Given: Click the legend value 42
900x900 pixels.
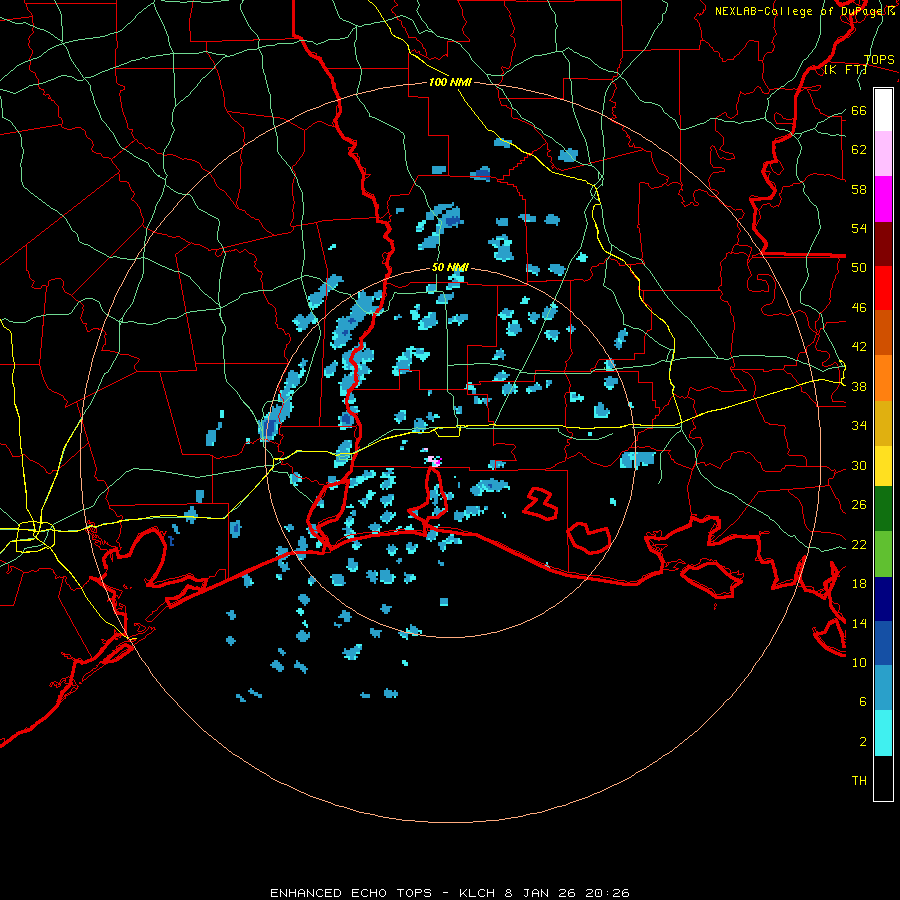Looking at the screenshot, I should 859,347.
